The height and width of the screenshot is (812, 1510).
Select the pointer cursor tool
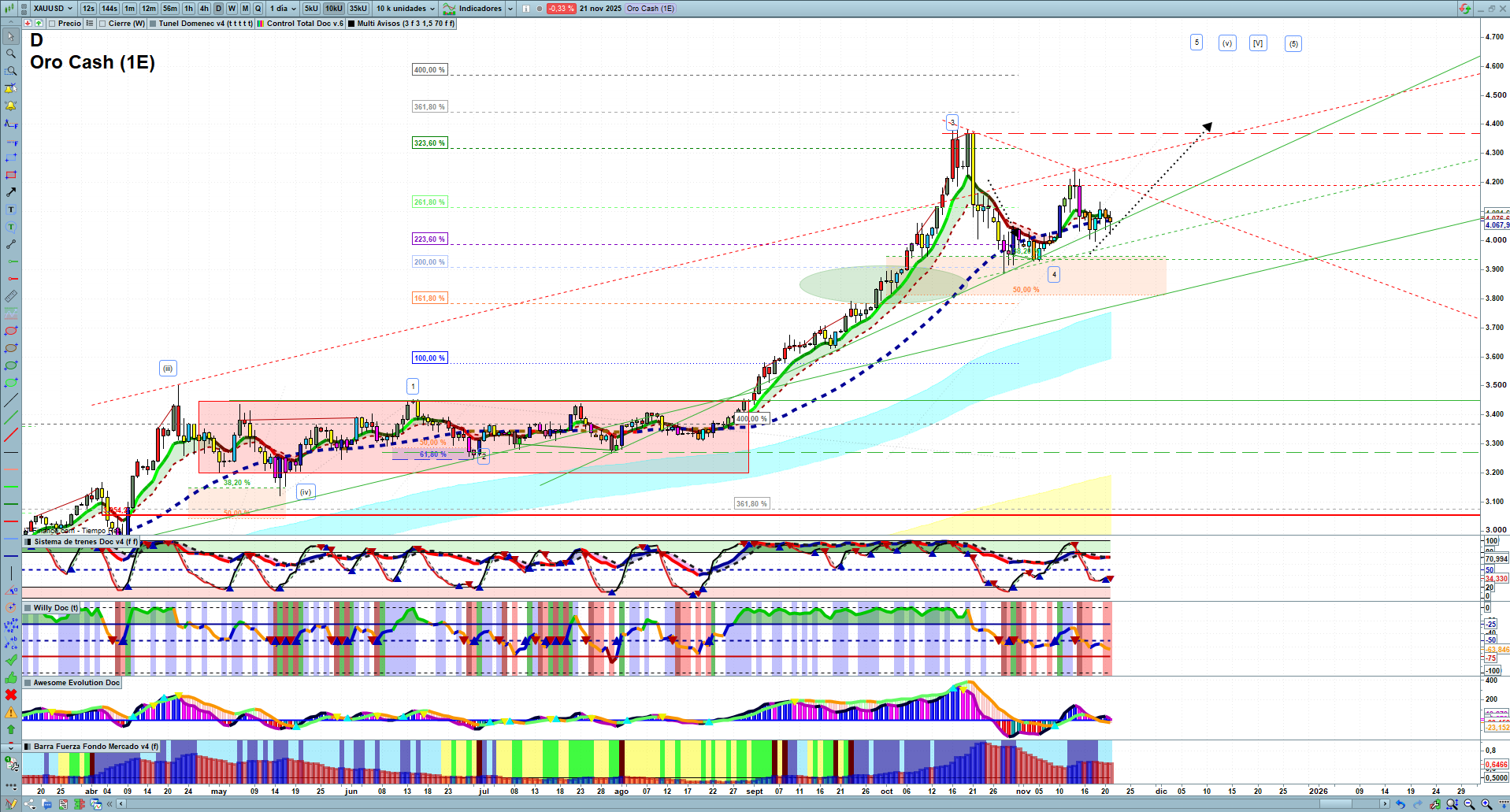pos(11,36)
